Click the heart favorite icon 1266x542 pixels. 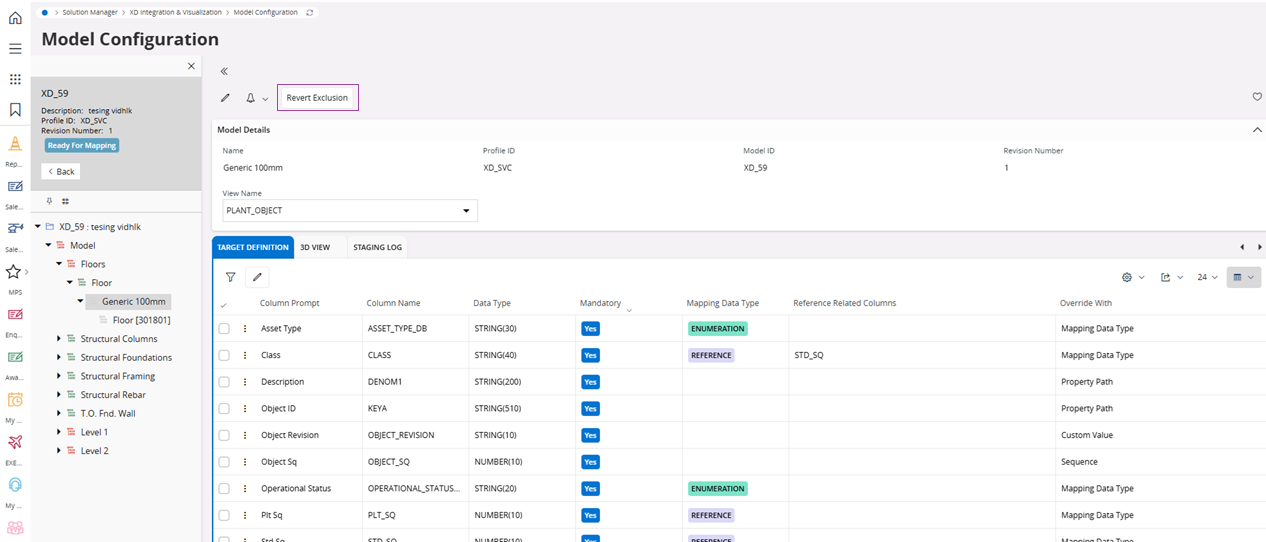coord(1257,97)
